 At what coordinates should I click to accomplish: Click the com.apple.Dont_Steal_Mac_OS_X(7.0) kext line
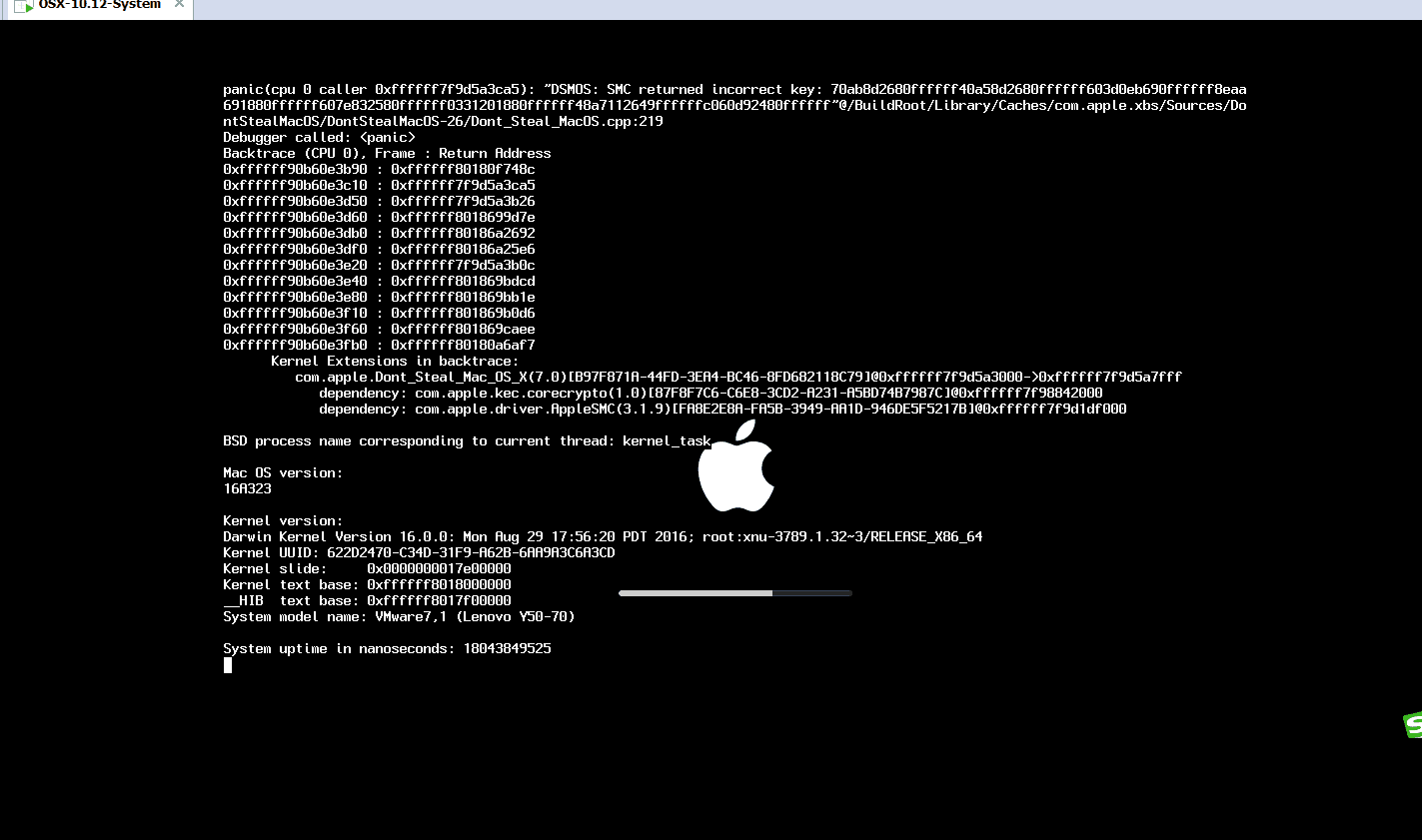[738, 377]
